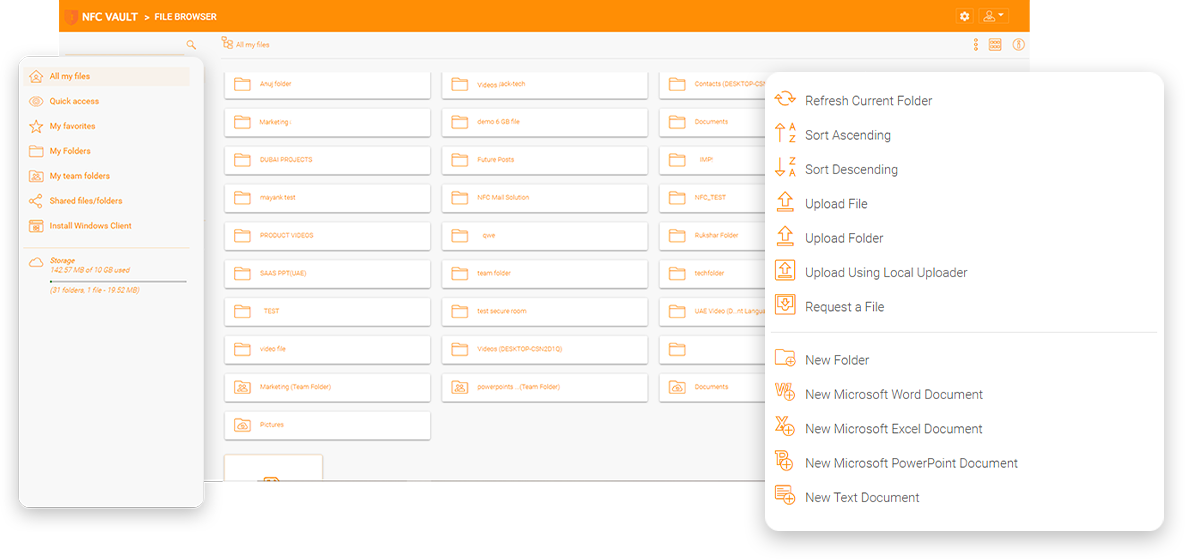Viewport: 1185px width, 559px height.
Task: Open the TEST folder
Action: (x=327, y=311)
